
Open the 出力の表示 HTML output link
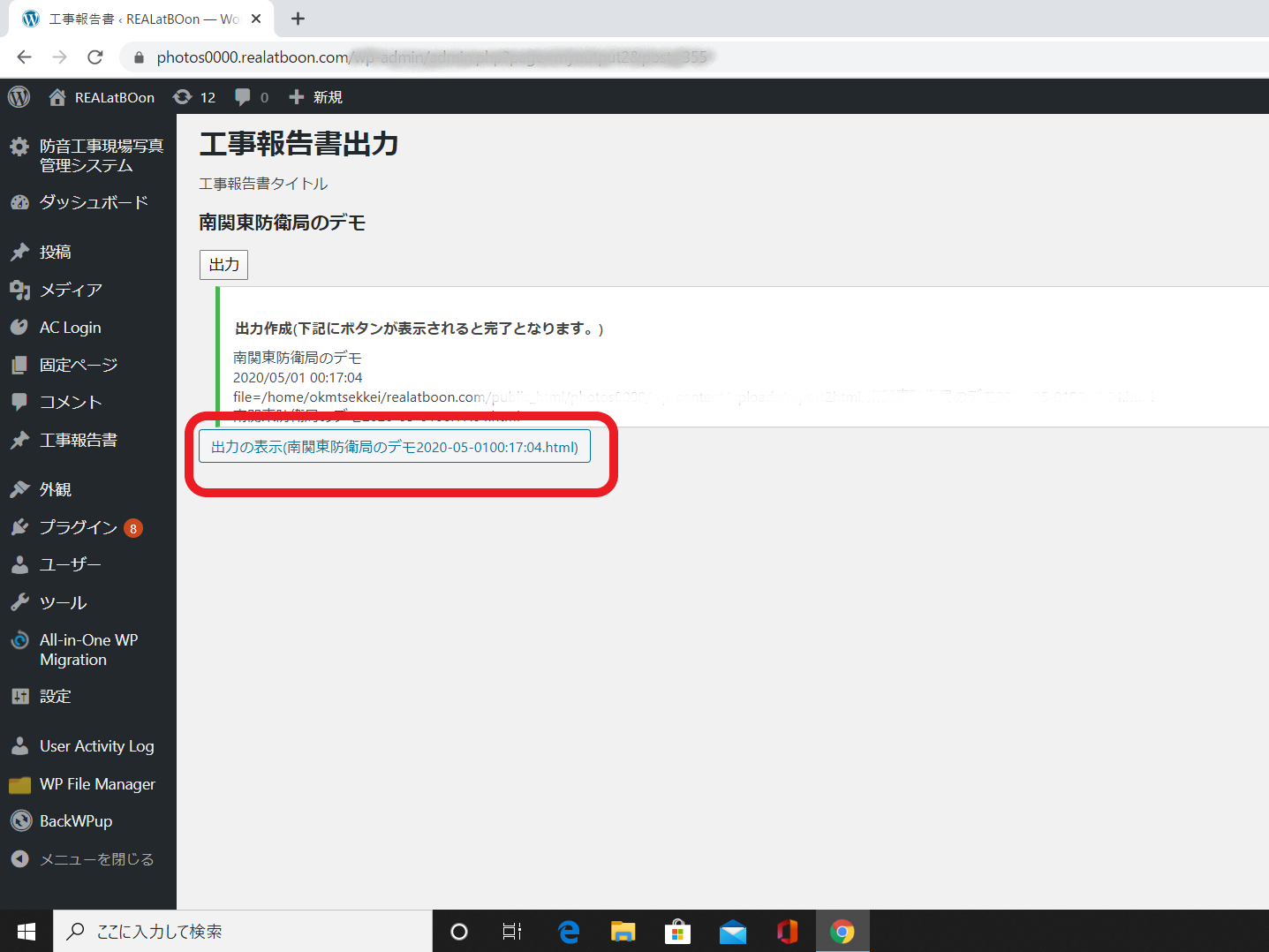click(394, 447)
